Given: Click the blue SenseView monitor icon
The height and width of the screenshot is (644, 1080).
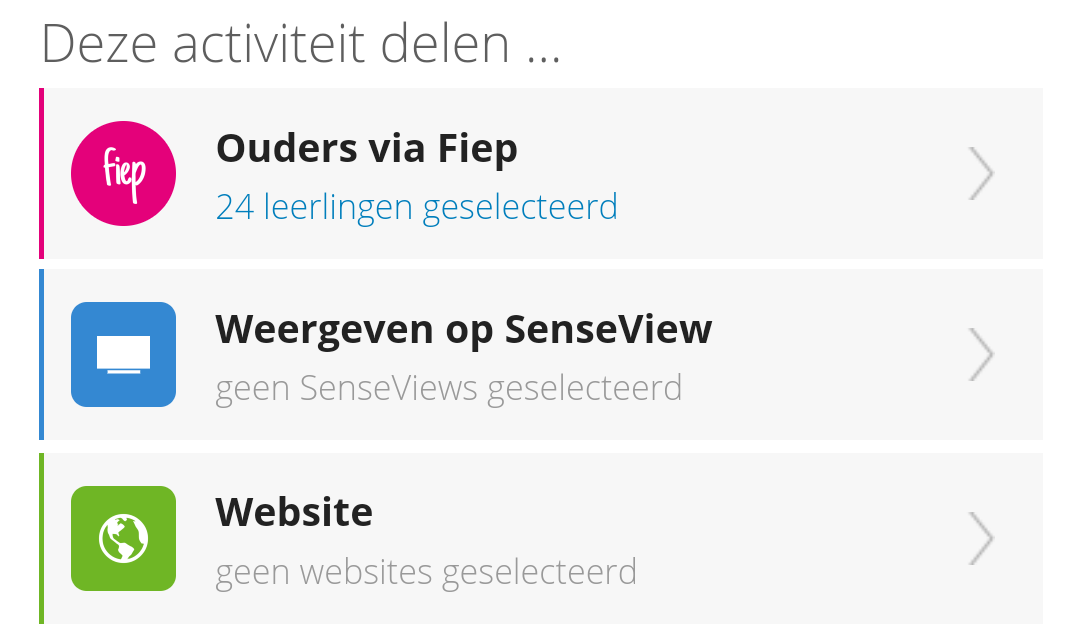Looking at the screenshot, I should pos(123,354).
